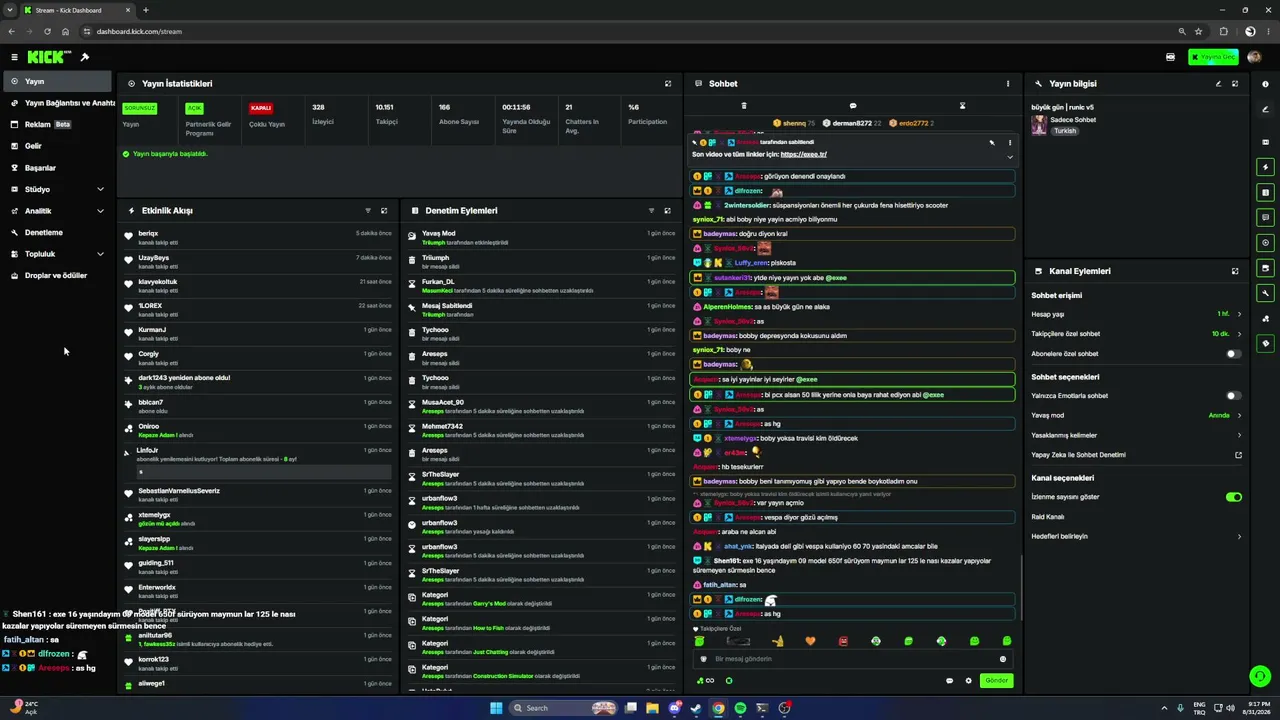This screenshot has height=720, width=1280.
Task: Open the pinned message three-dot options
Action: [x=1010, y=143]
